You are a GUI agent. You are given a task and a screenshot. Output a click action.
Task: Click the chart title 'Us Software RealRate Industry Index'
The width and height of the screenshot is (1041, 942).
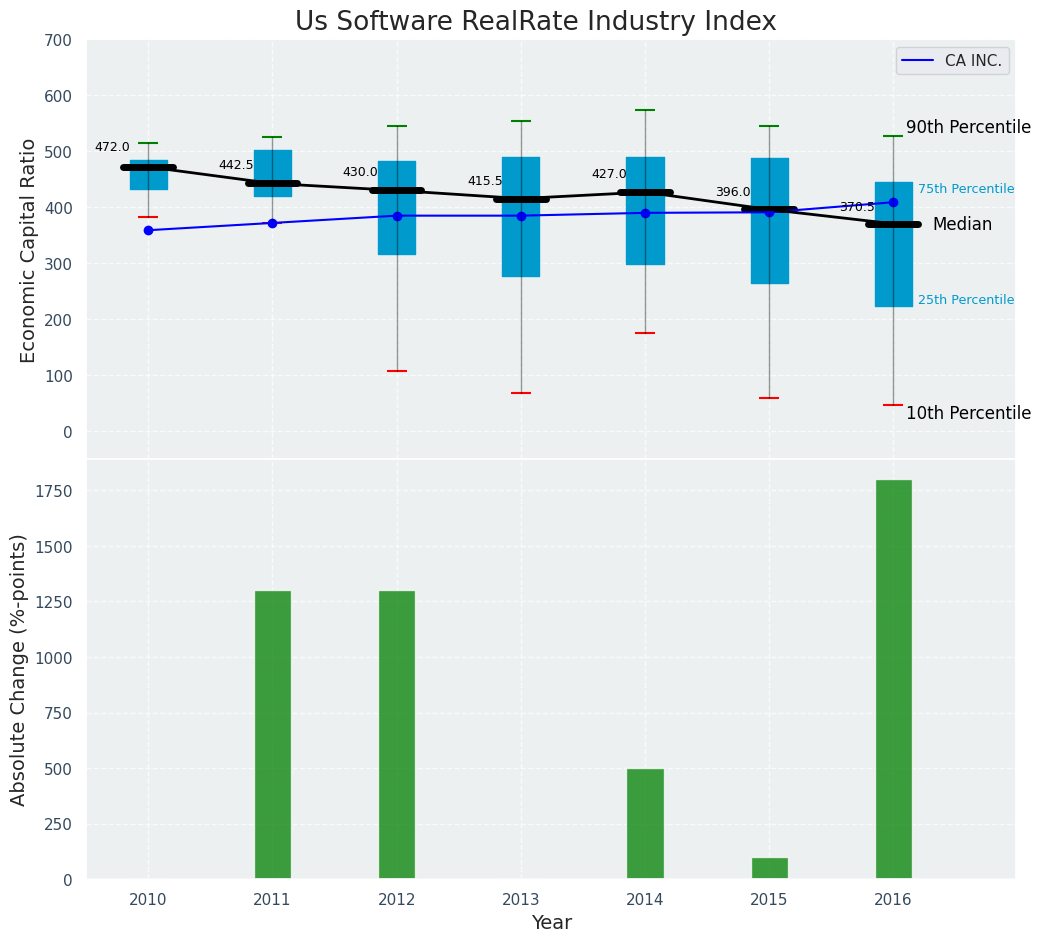click(535, 22)
